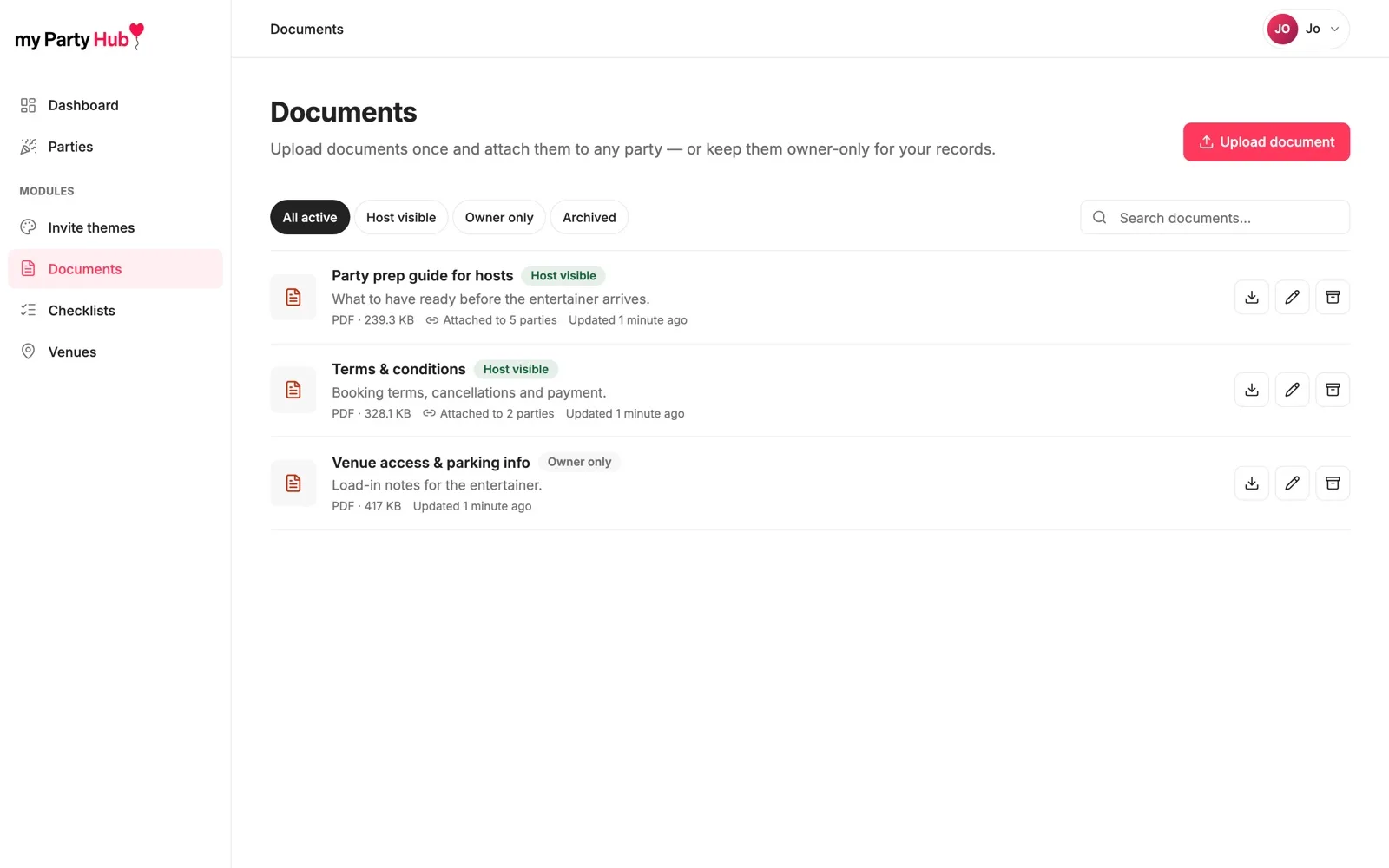Click Host visible badge on Party prep guide

pos(563,276)
